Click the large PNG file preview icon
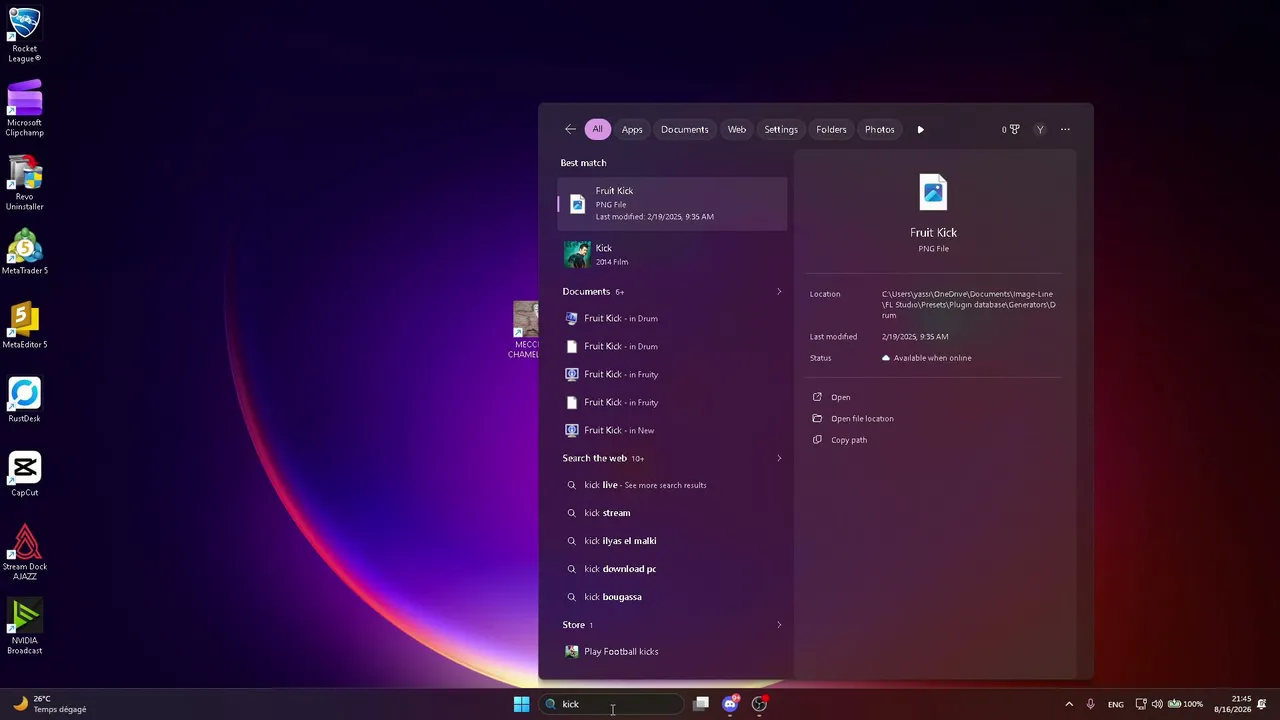Image resolution: width=1280 pixels, height=720 pixels. click(x=933, y=193)
